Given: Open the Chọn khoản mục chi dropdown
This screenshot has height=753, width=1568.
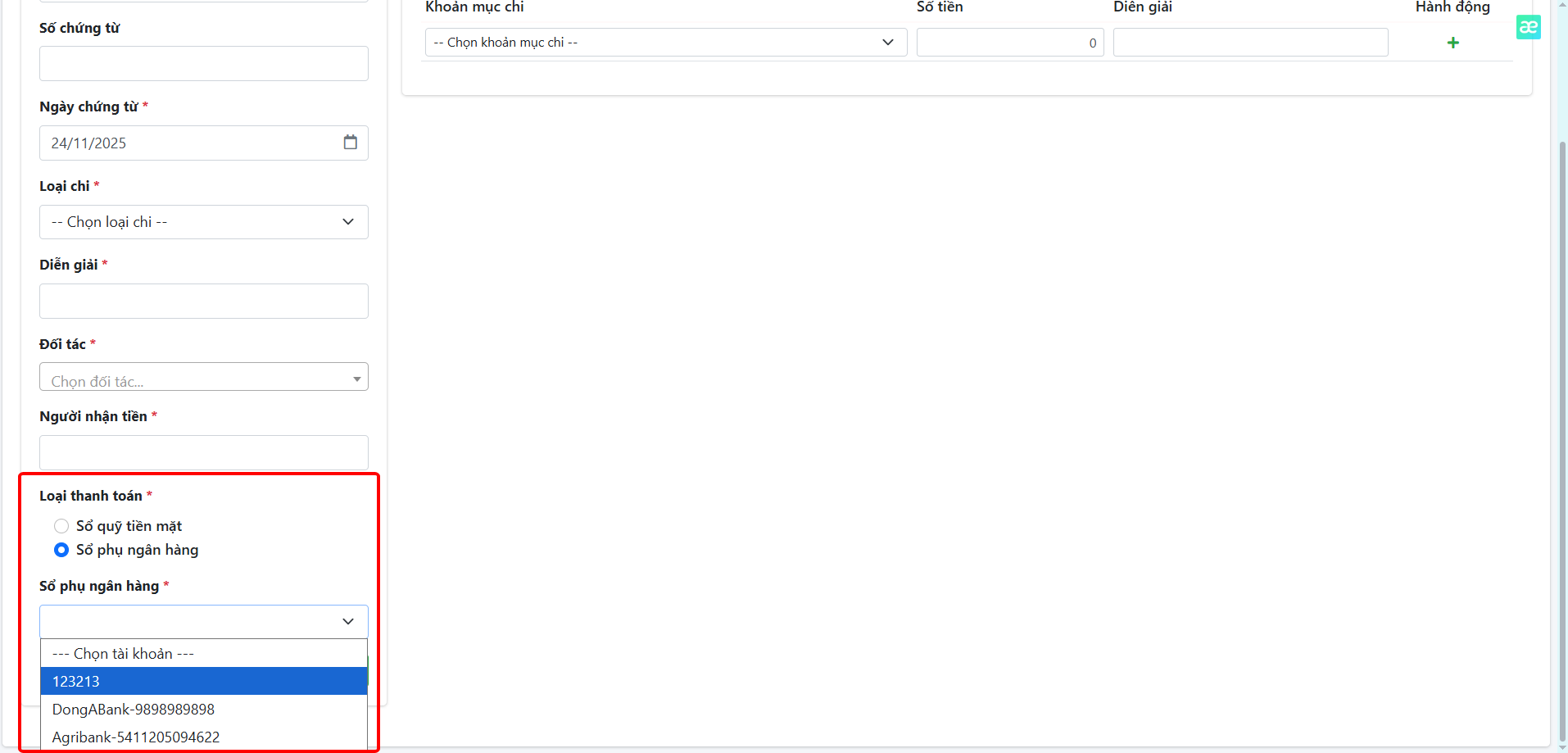Looking at the screenshot, I should [665, 43].
